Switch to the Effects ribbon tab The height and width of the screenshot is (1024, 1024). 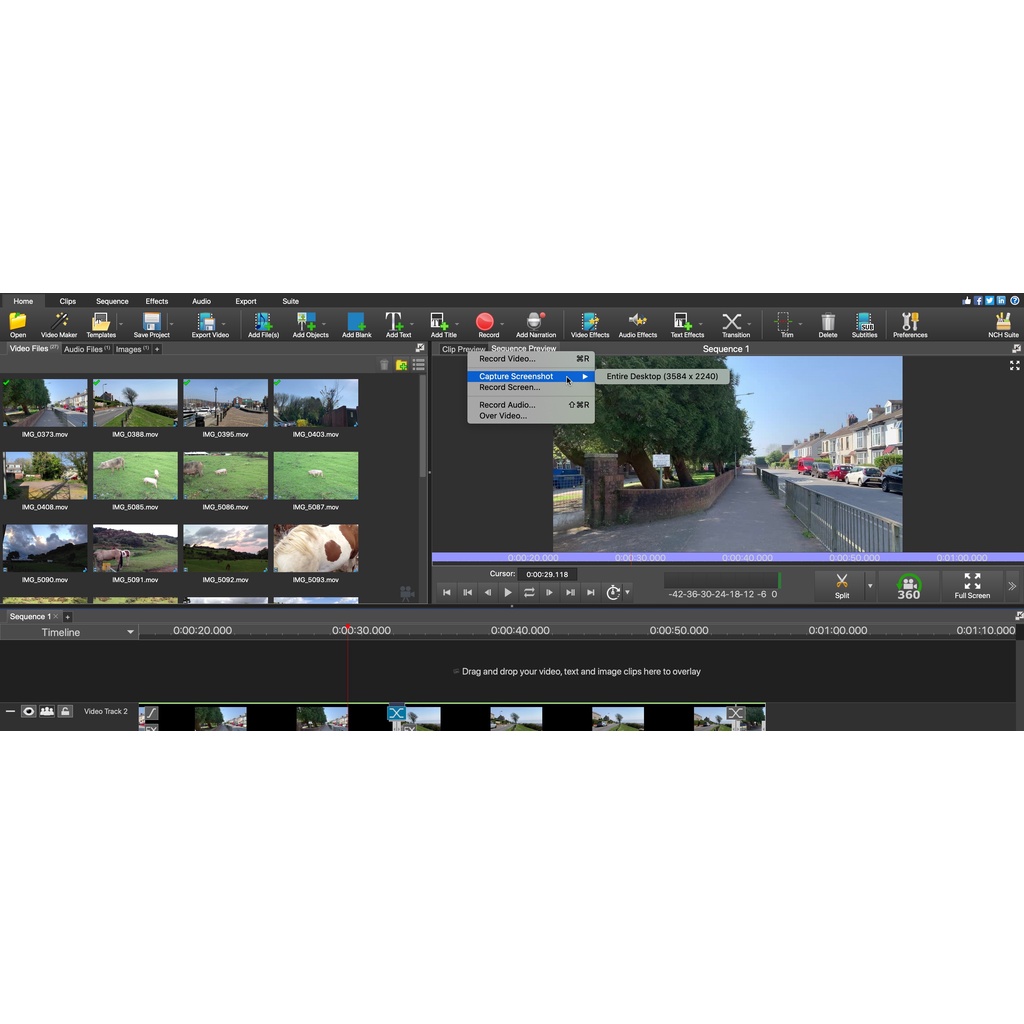pyautogui.click(x=157, y=301)
